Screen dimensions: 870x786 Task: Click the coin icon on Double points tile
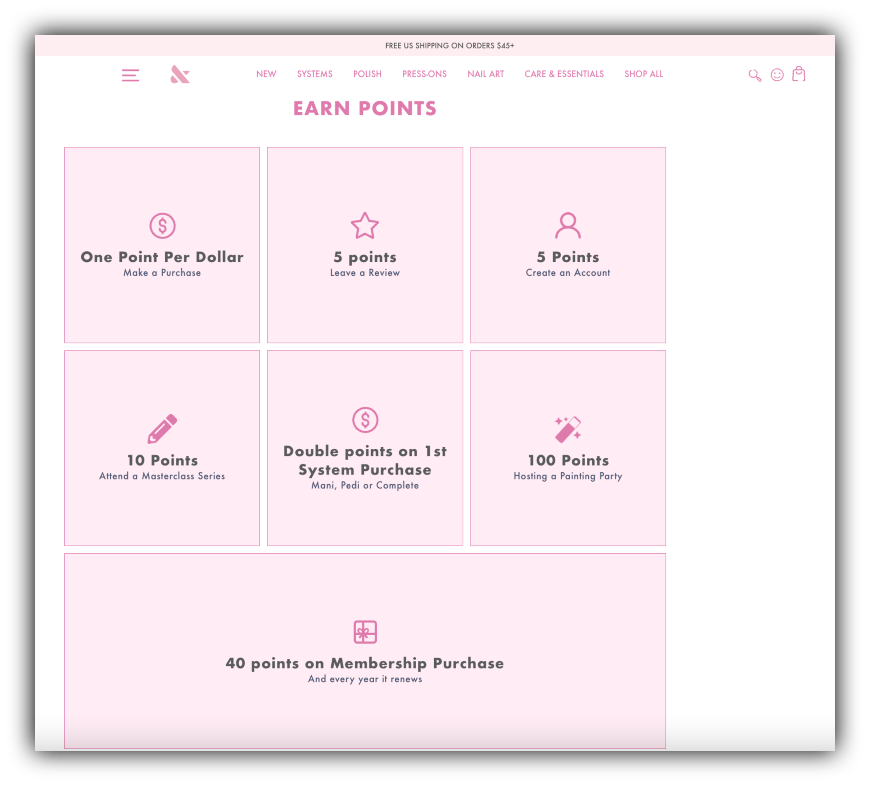pyautogui.click(x=364, y=420)
